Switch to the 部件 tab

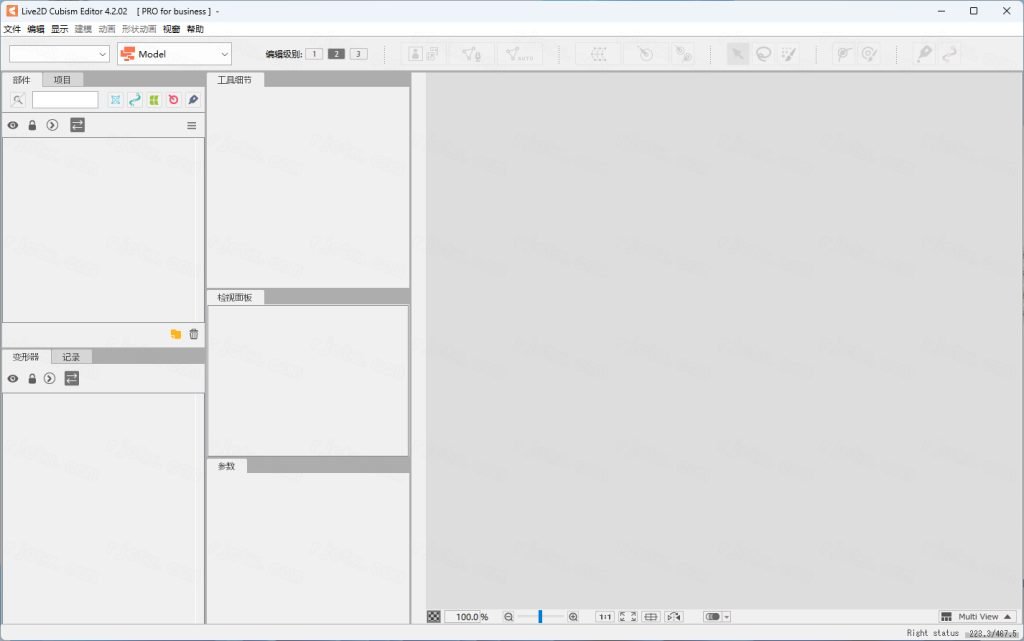22,80
